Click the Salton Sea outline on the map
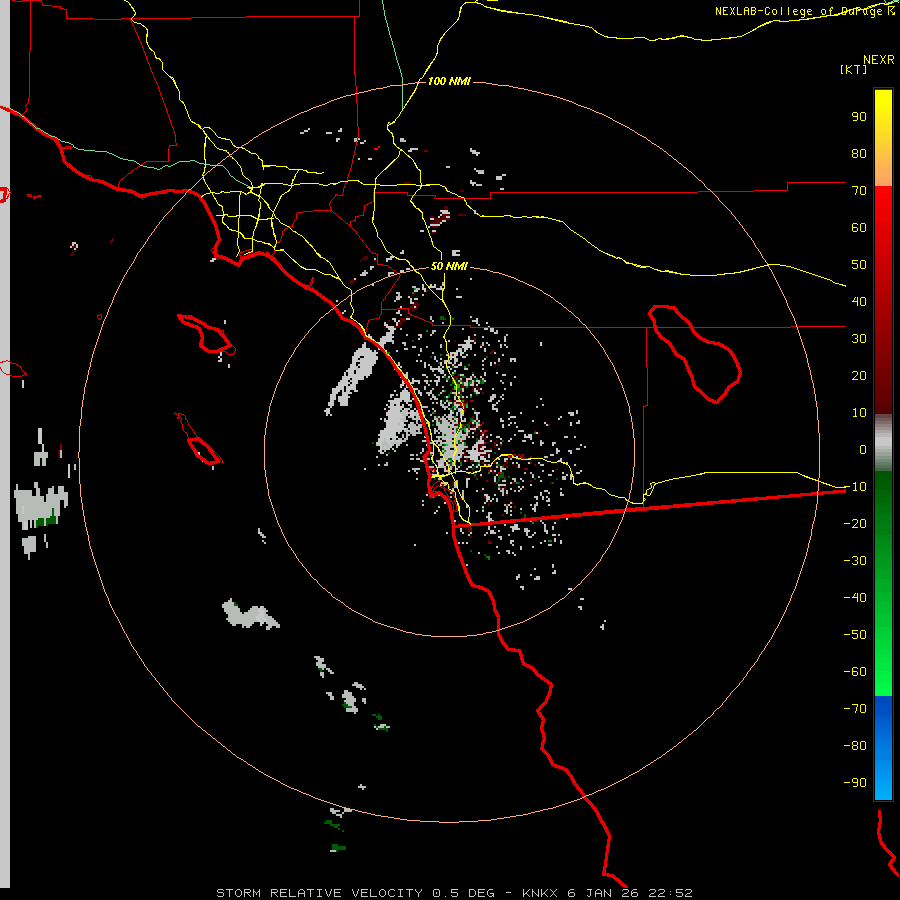The width and height of the screenshot is (900, 900). [695, 354]
